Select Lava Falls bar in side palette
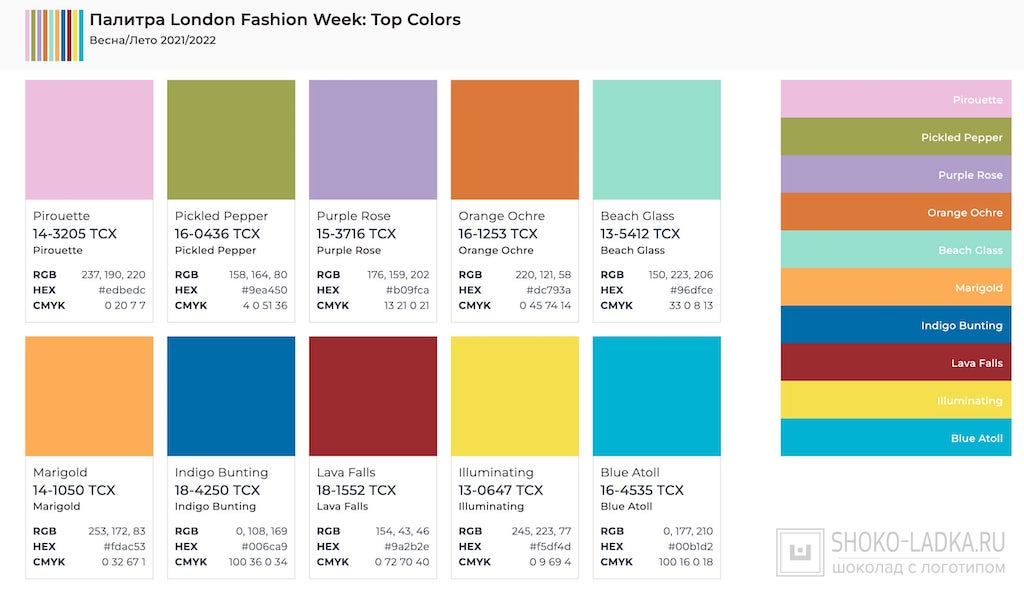The height and width of the screenshot is (595, 1024). (x=896, y=362)
